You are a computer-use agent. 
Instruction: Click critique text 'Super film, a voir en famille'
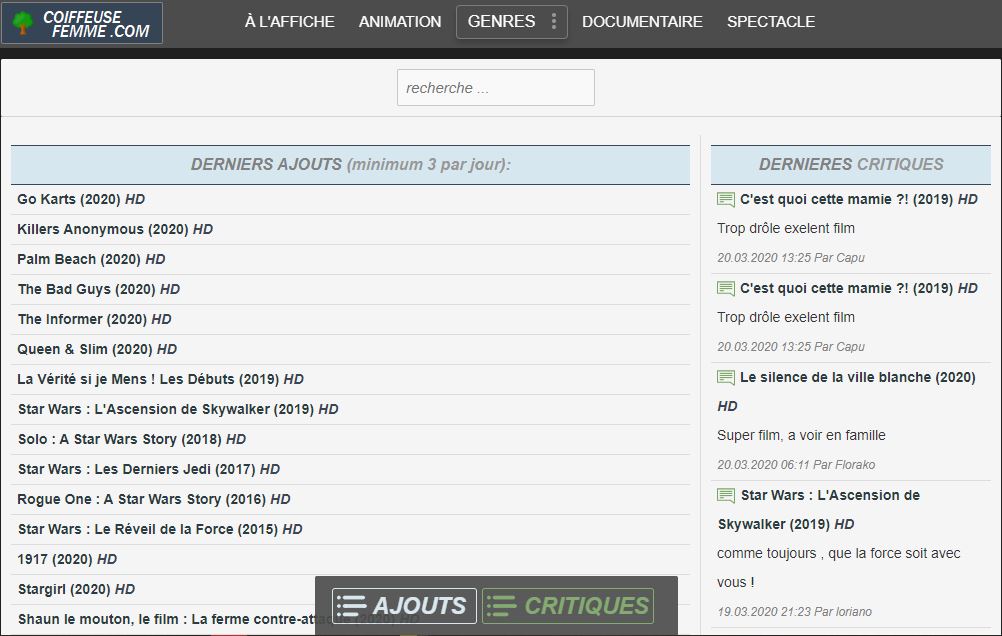pos(801,436)
